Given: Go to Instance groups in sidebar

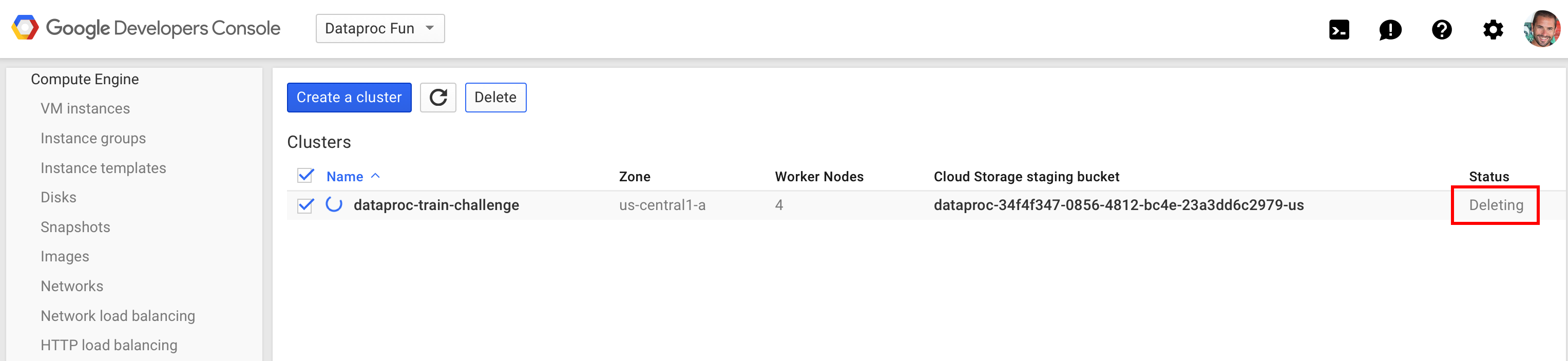Looking at the screenshot, I should coord(93,138).
